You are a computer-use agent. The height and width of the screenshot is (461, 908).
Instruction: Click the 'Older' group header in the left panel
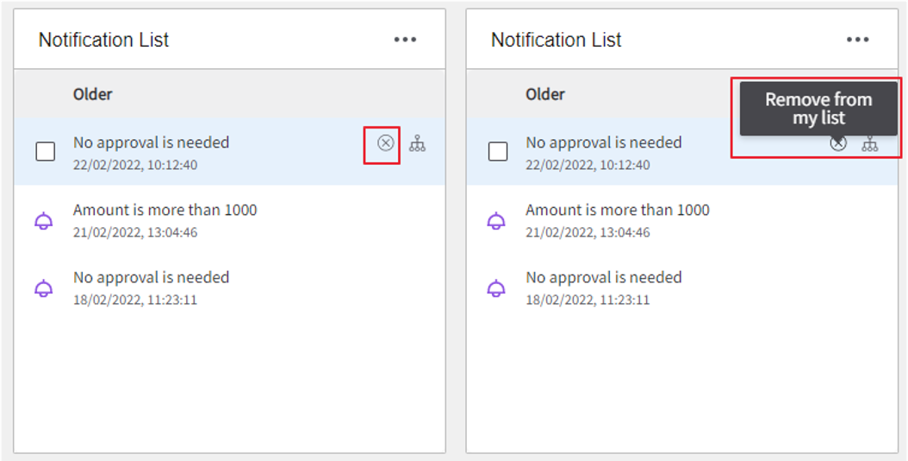pos(93,94)
